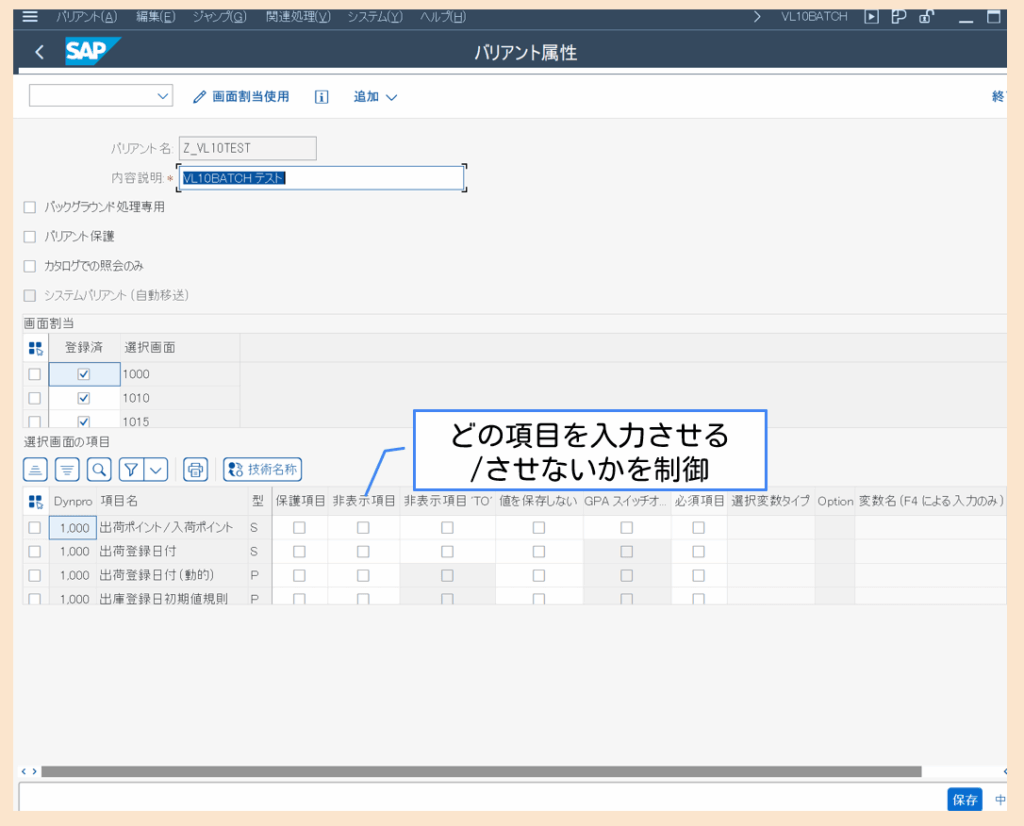This screenshot has width=1024, height=826.
Task: Uncheck 登録済 for screen 1000
Action: click(x=84, y=375)
